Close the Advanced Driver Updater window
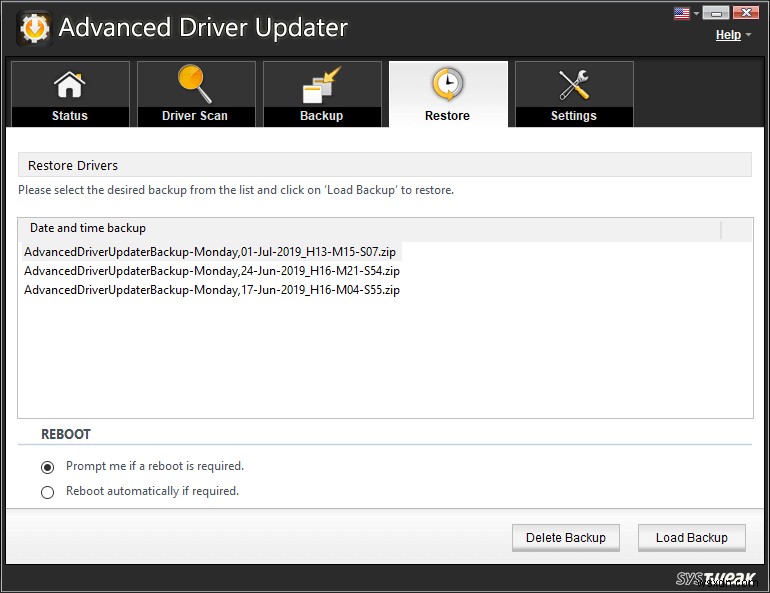770x593 pixels. [x=746, y=13]
